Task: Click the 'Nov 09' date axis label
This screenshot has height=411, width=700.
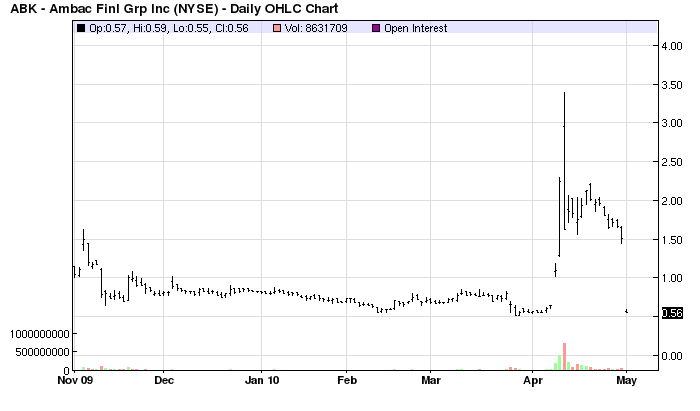Action: [75, 380]
